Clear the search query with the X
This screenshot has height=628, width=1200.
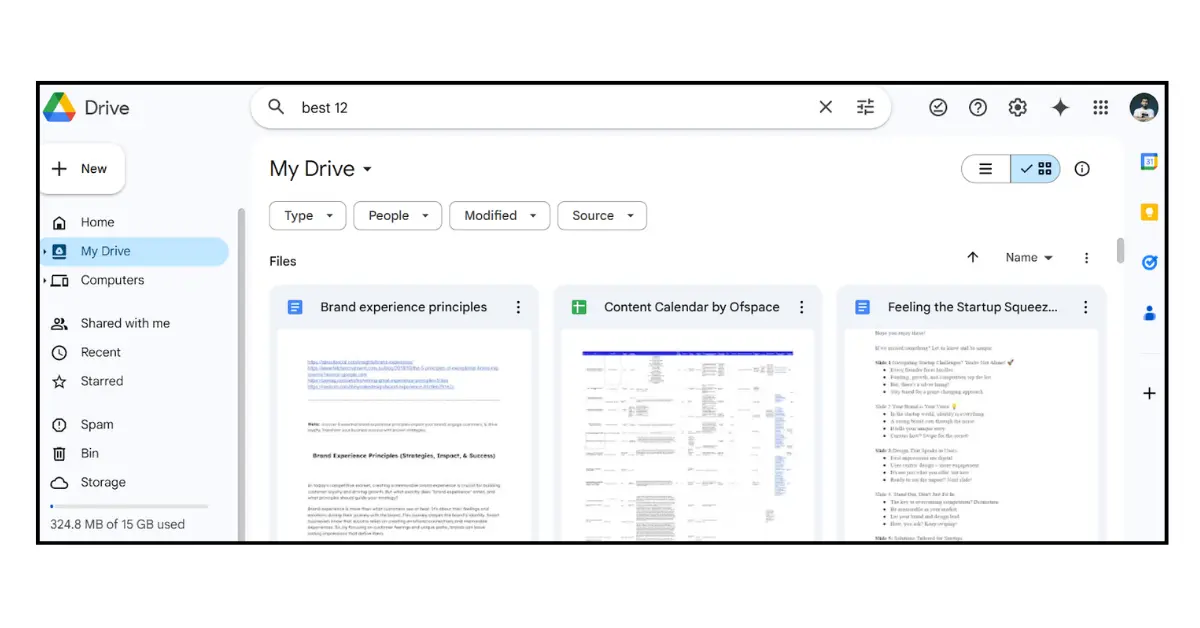825,107
